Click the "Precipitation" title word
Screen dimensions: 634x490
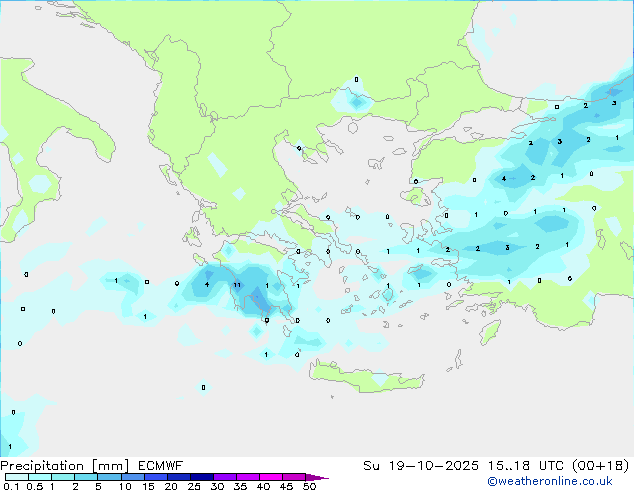(x=42, y=466)
